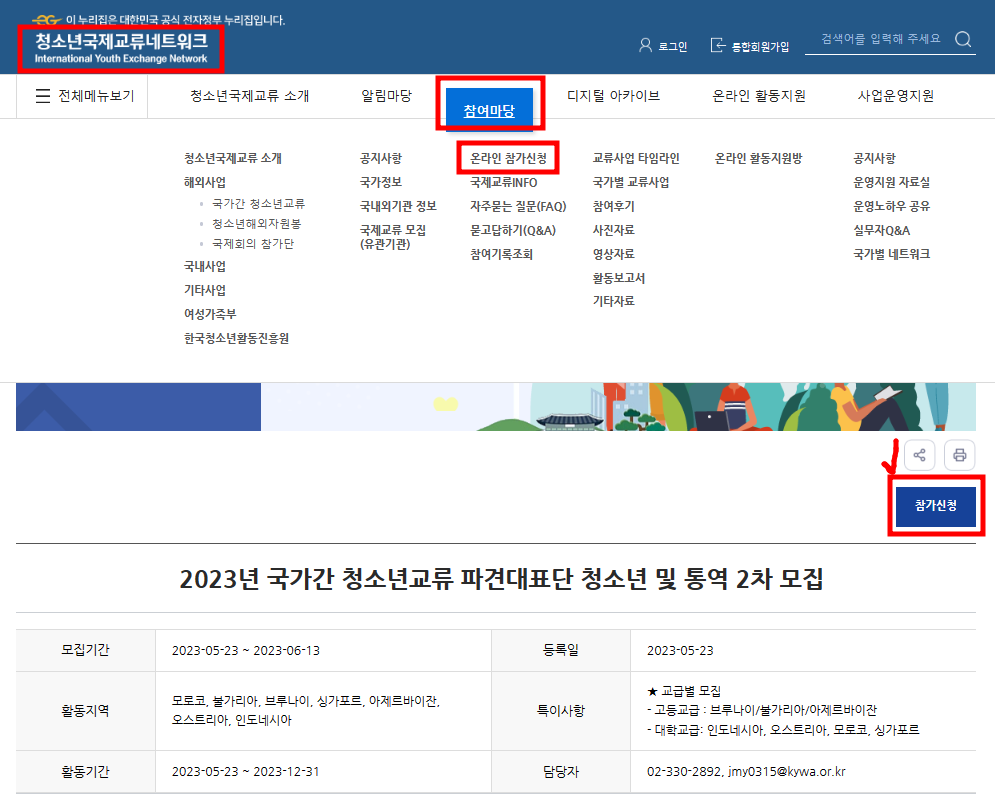Open the 청소년국제교류 소개 top menu
The image size is (995, 804).
[249, 96]
